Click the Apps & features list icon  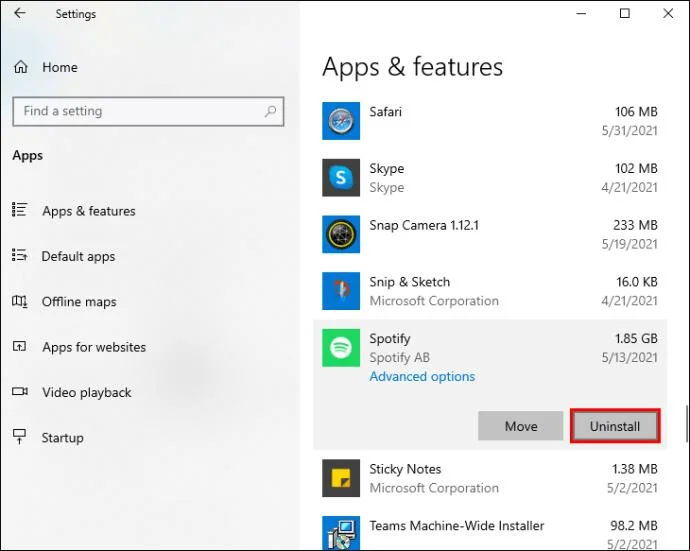coord(19,210)
